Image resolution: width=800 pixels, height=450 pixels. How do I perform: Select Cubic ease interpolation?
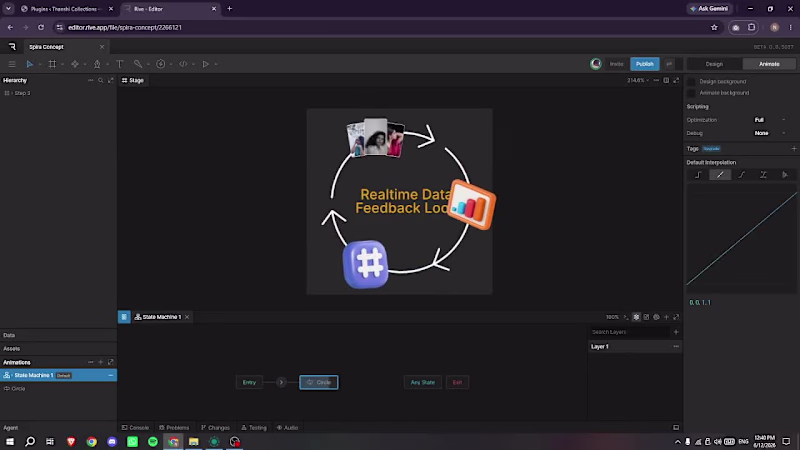[742, 175]
